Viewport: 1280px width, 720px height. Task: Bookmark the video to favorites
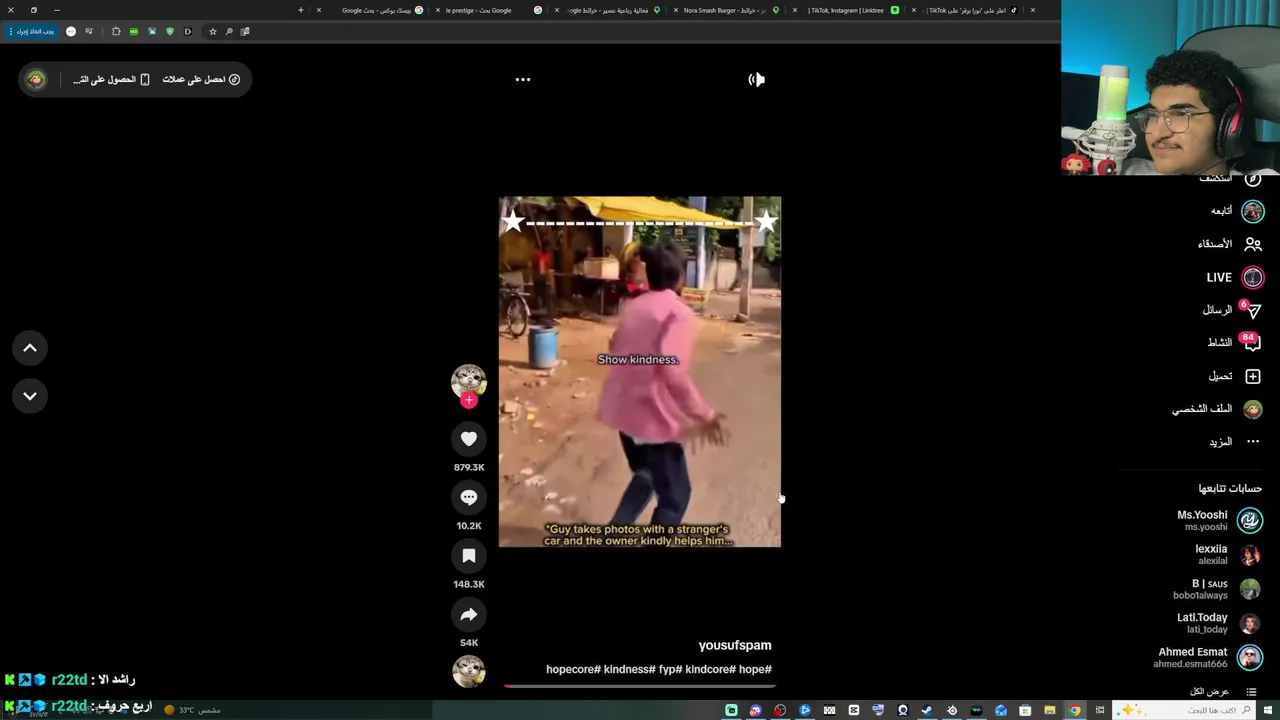(x=469, y=556)
